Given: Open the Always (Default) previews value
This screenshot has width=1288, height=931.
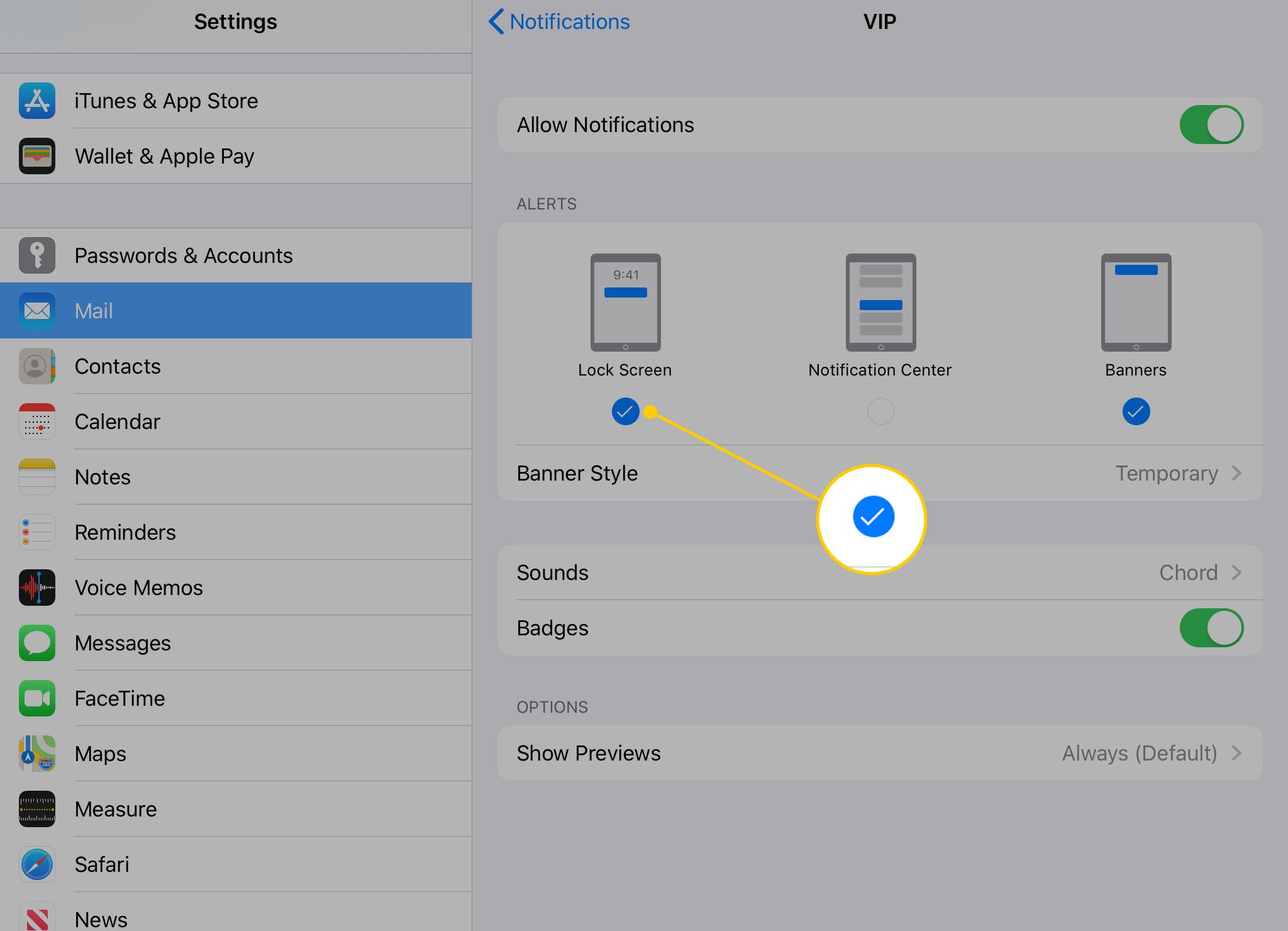Looking at the screenshot, I should 1140,753.
